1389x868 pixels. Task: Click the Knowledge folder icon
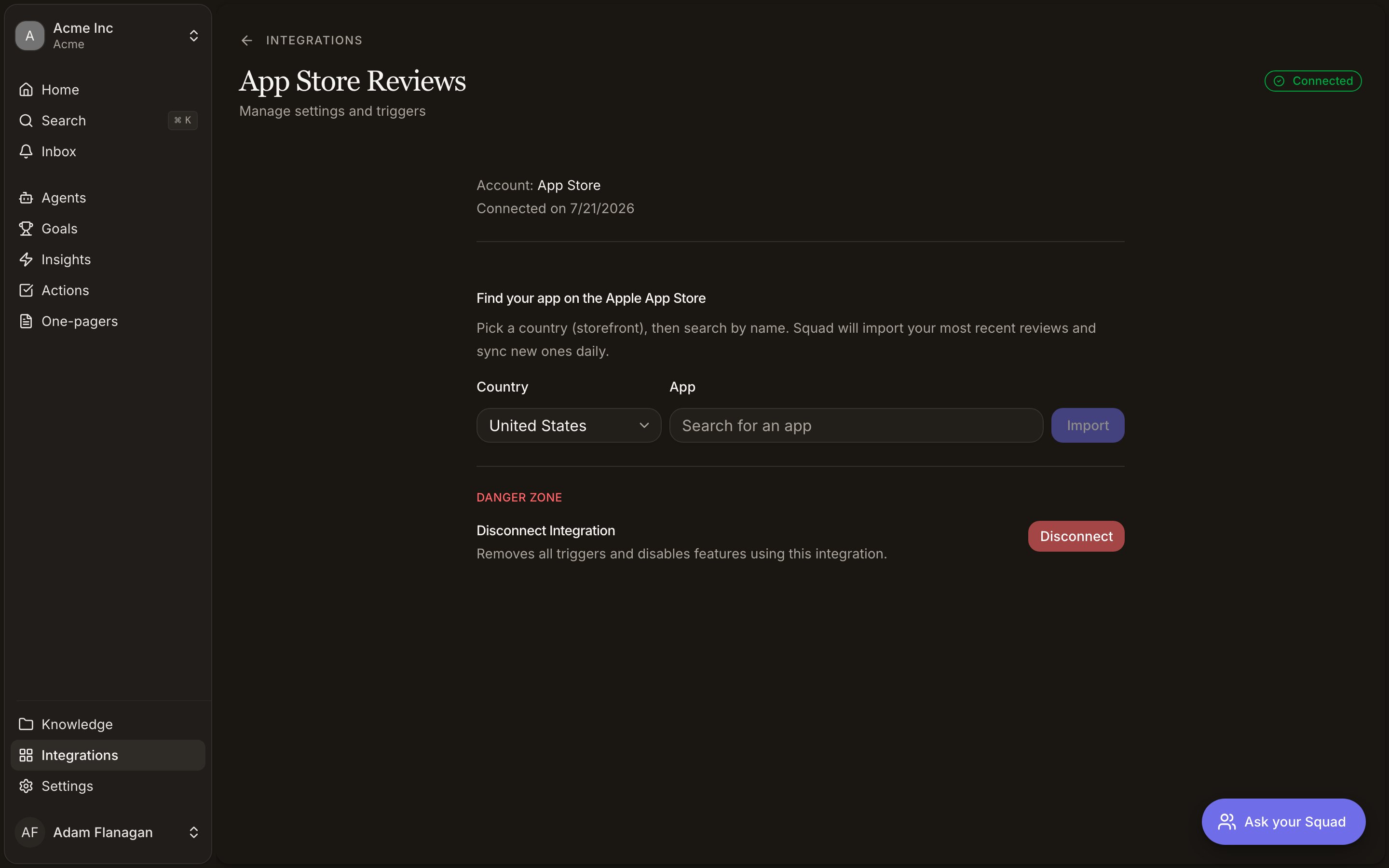pos(26,724)
